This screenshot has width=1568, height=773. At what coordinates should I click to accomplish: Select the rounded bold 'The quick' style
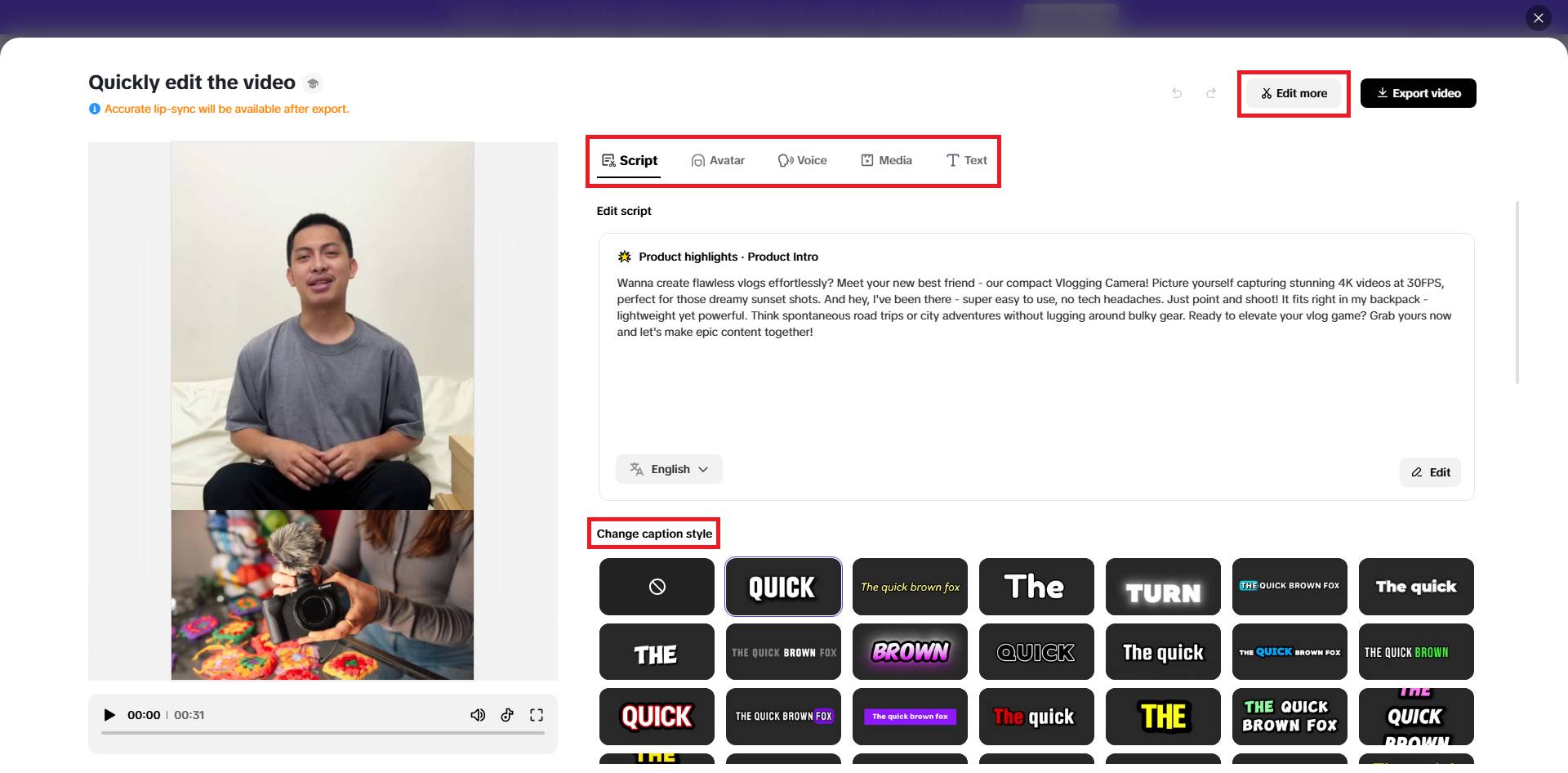pos(1416,587)
